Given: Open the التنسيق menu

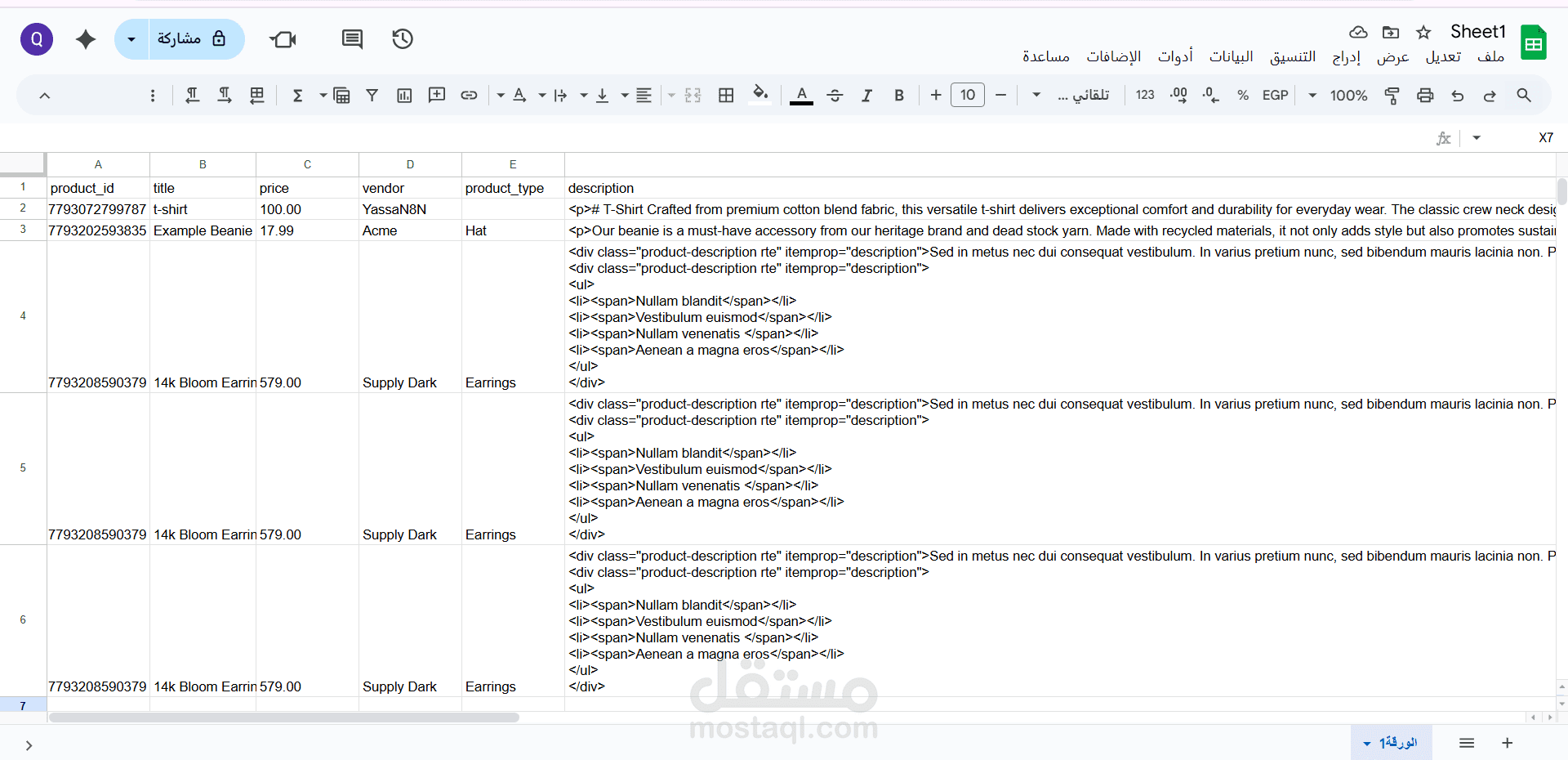Looking at the screenshot, I should tap(1293, 56).
